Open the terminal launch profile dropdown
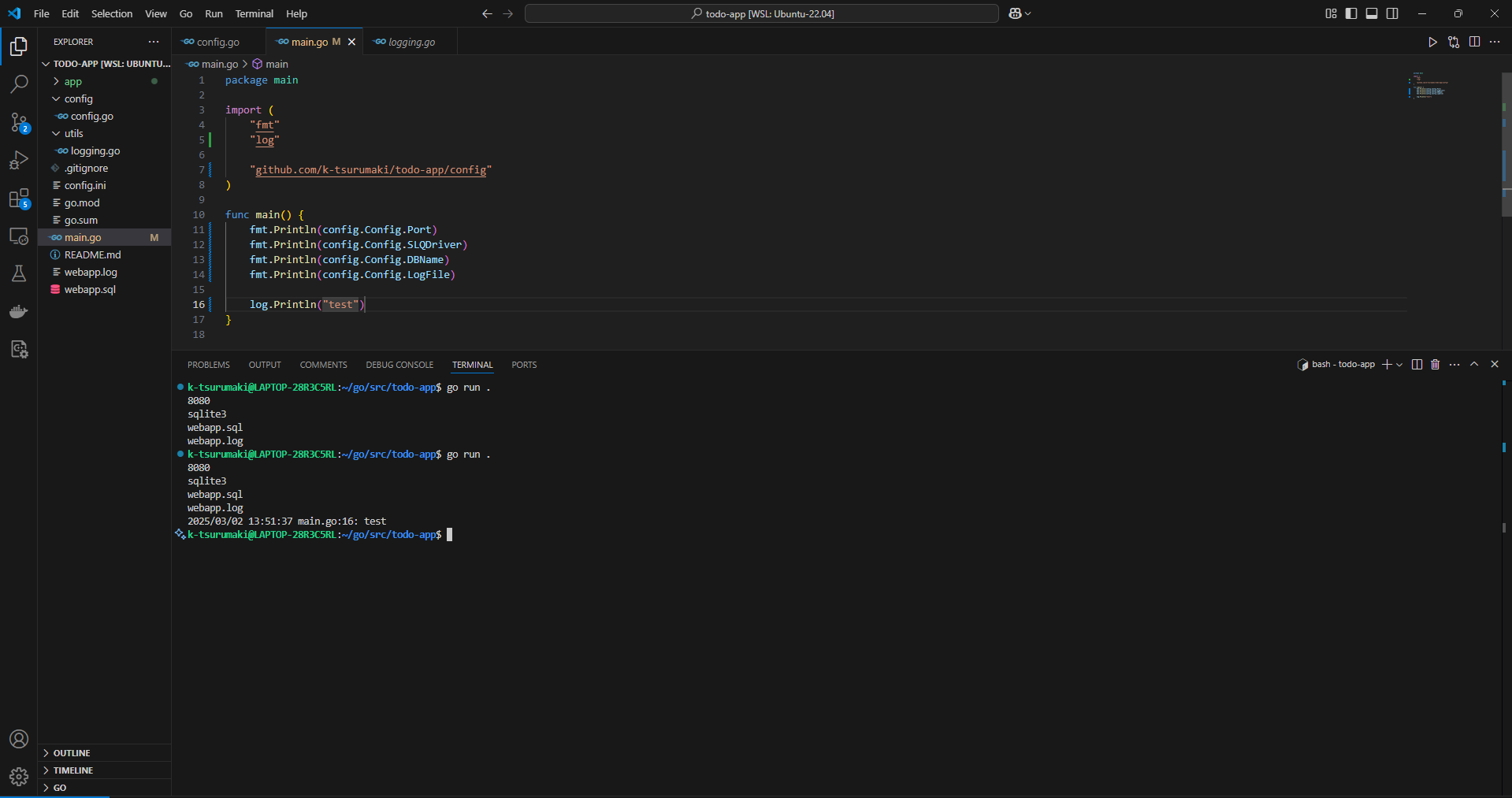Screen dimensions: 1512x798 [1399, 365]
